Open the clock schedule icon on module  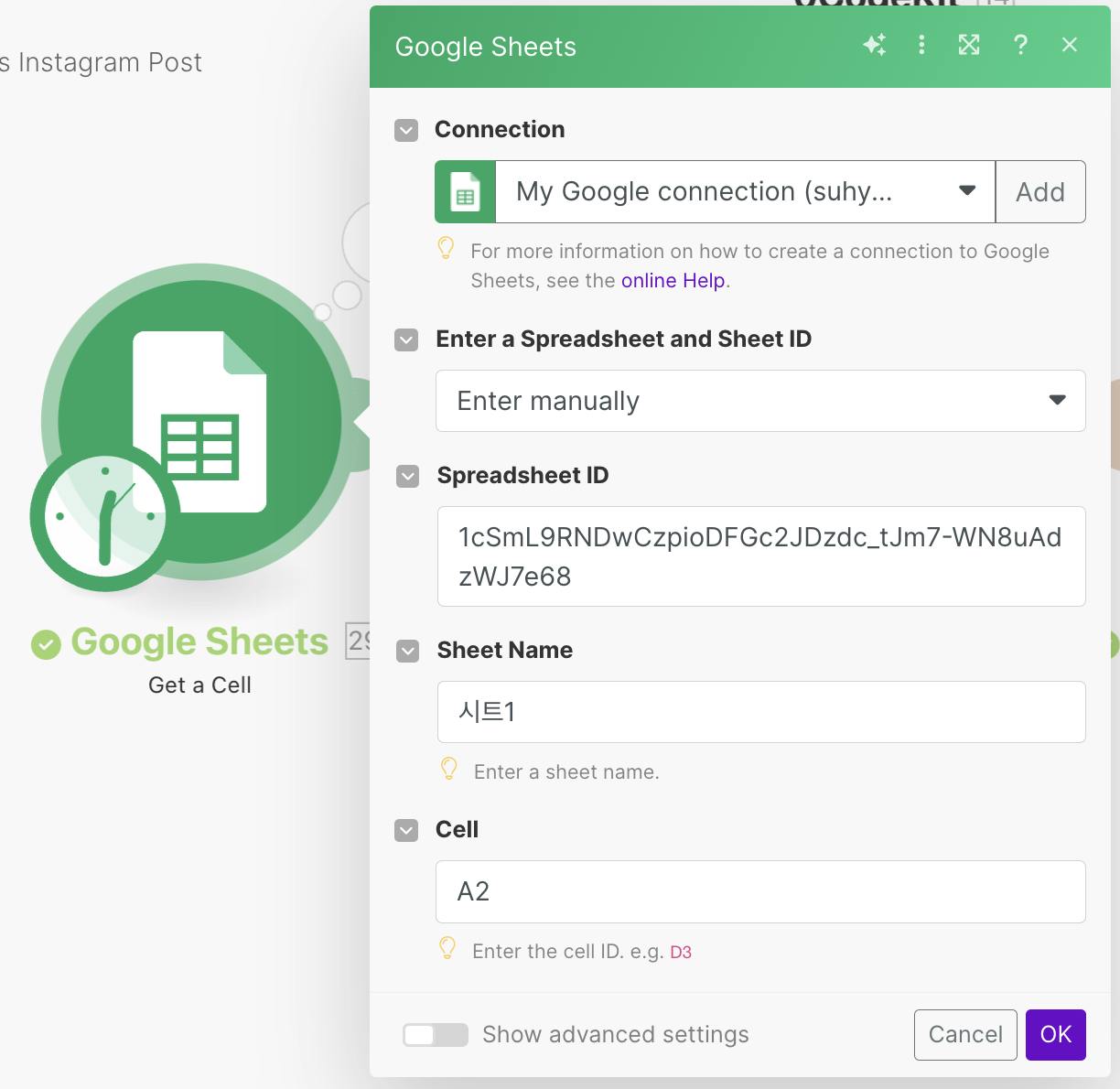104,517
